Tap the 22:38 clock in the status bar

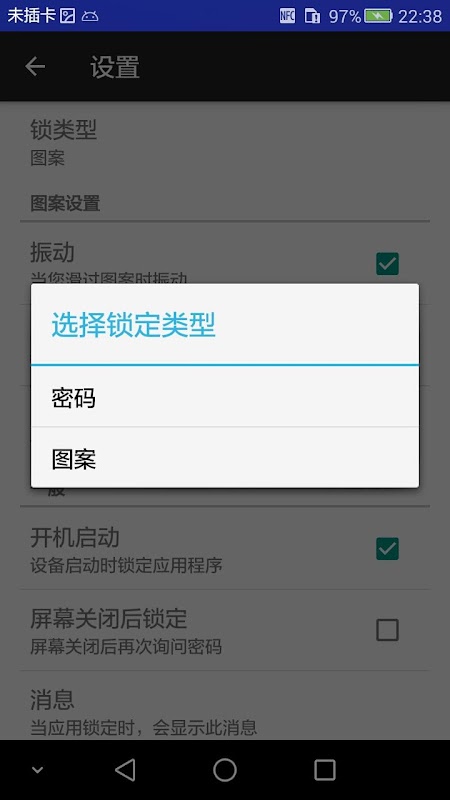coord(420,16)
